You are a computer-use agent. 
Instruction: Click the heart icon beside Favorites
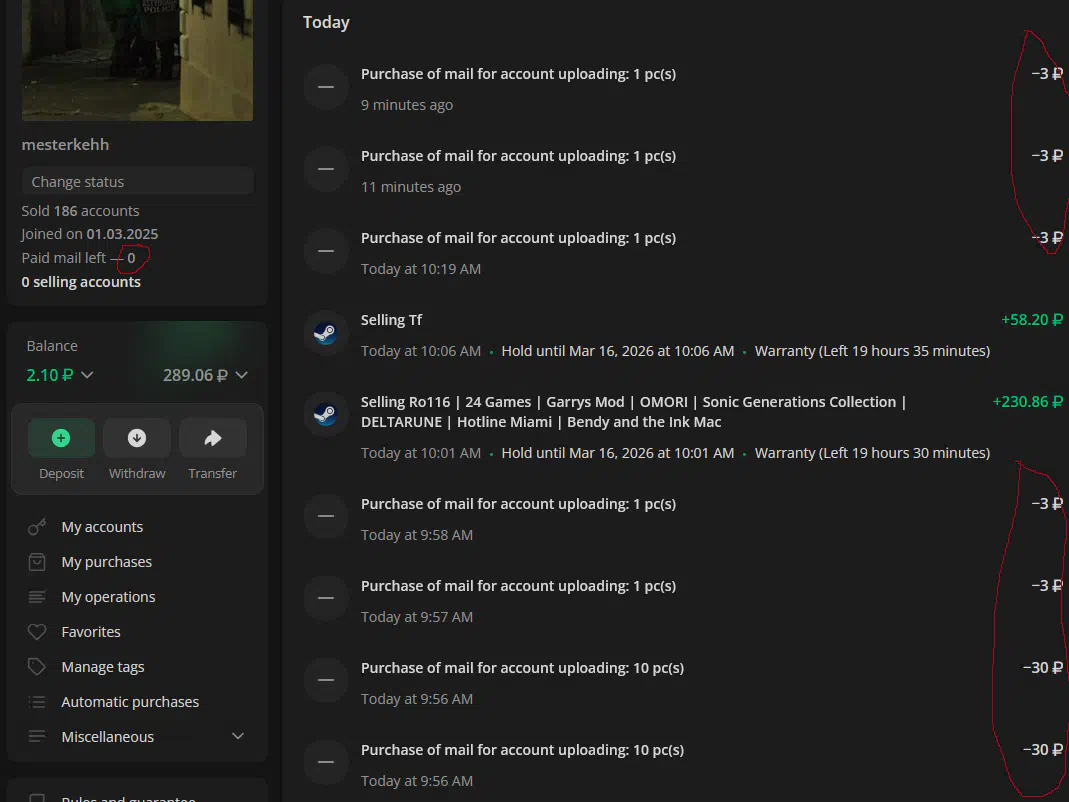pyautogui.click(x=37, y=632)
